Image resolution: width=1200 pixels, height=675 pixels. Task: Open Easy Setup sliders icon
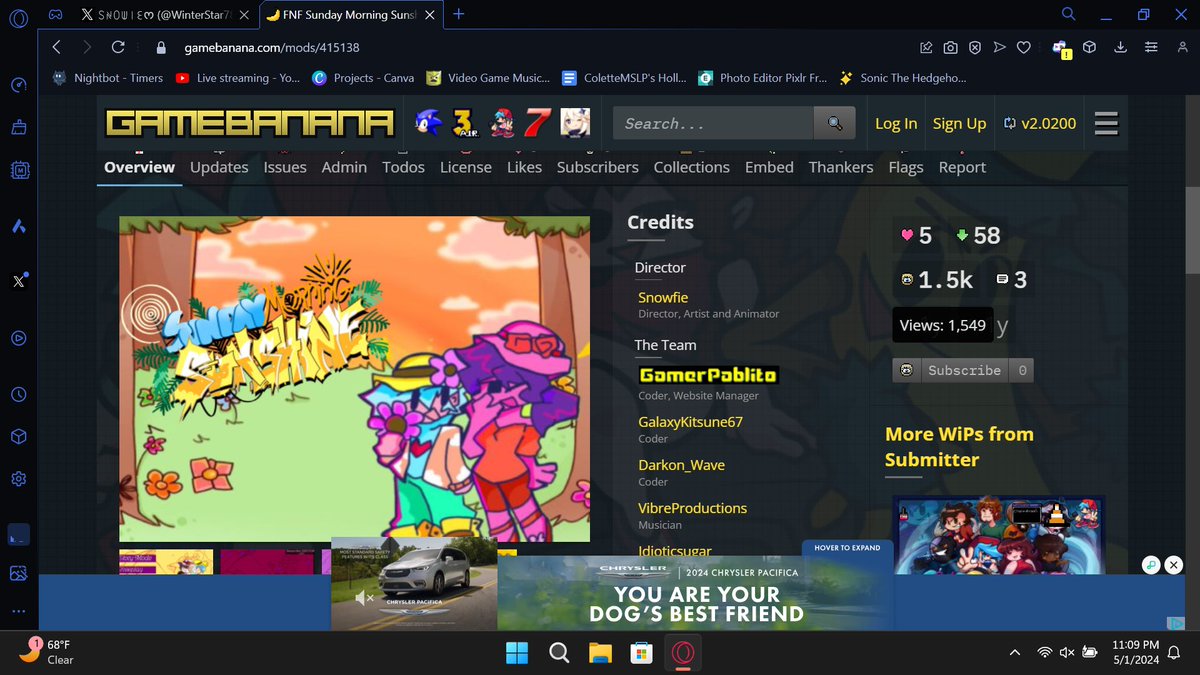[1151, 47]
